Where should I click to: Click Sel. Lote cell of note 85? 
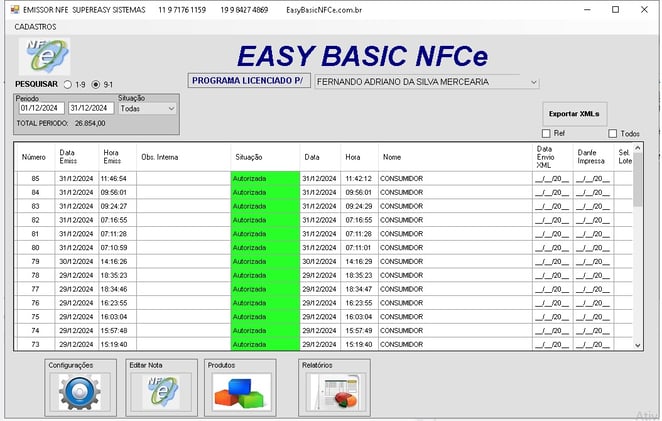click(x=624, y=179)
